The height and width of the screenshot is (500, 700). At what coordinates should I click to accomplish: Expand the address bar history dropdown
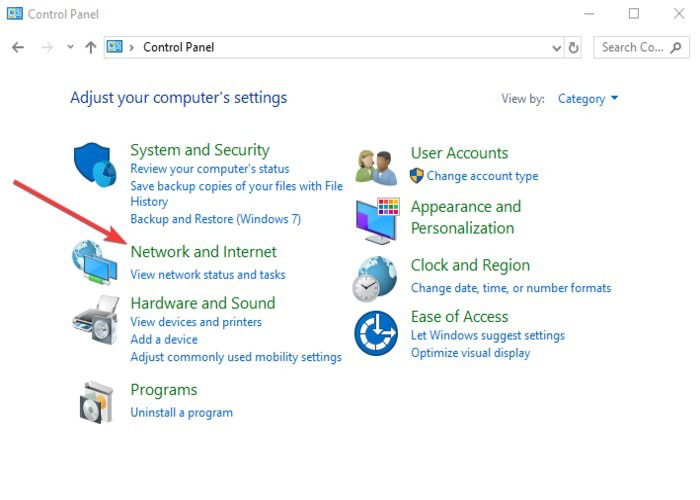[x=556, y=48]
